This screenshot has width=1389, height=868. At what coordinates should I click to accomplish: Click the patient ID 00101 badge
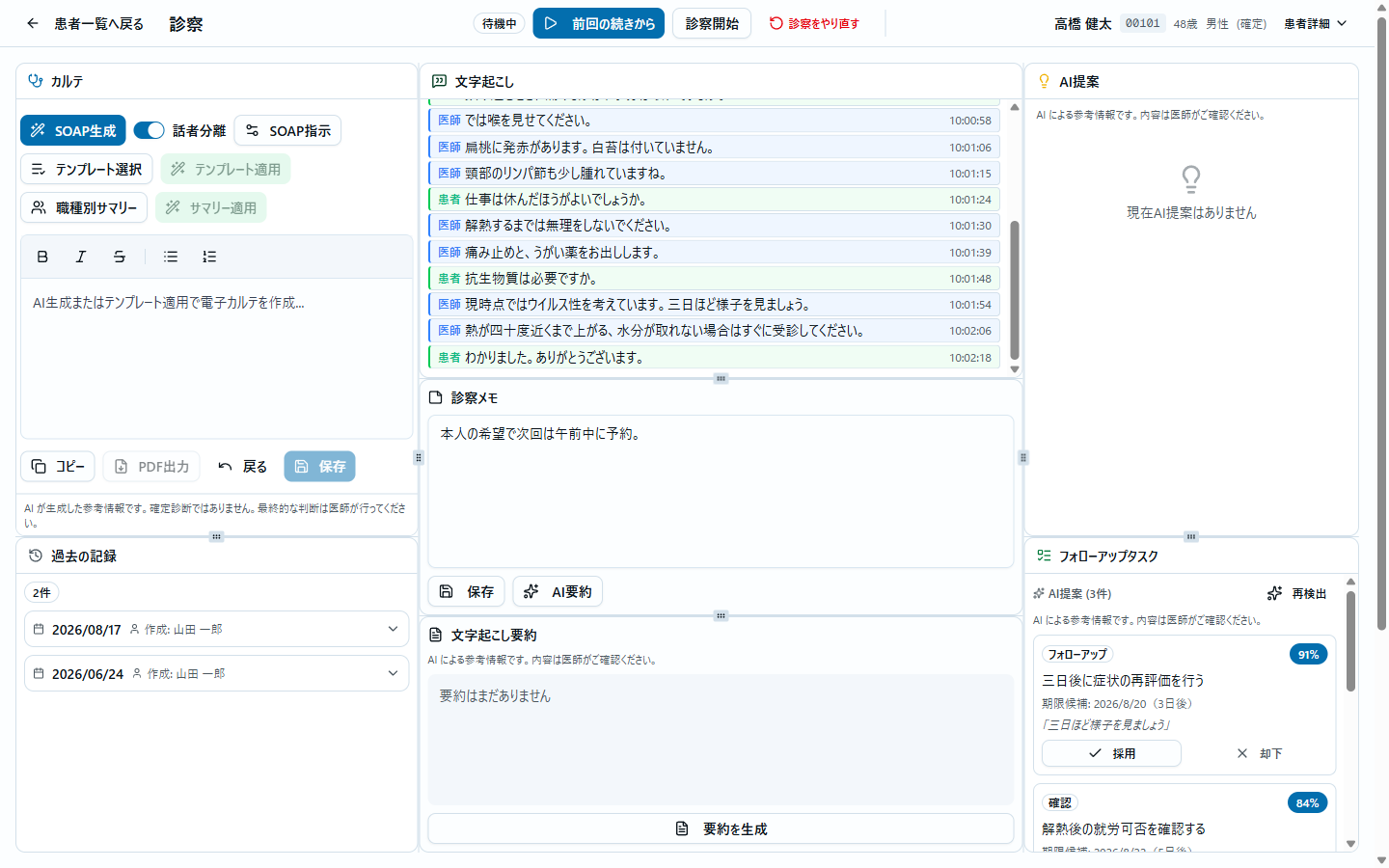(x=1143, y=23)
